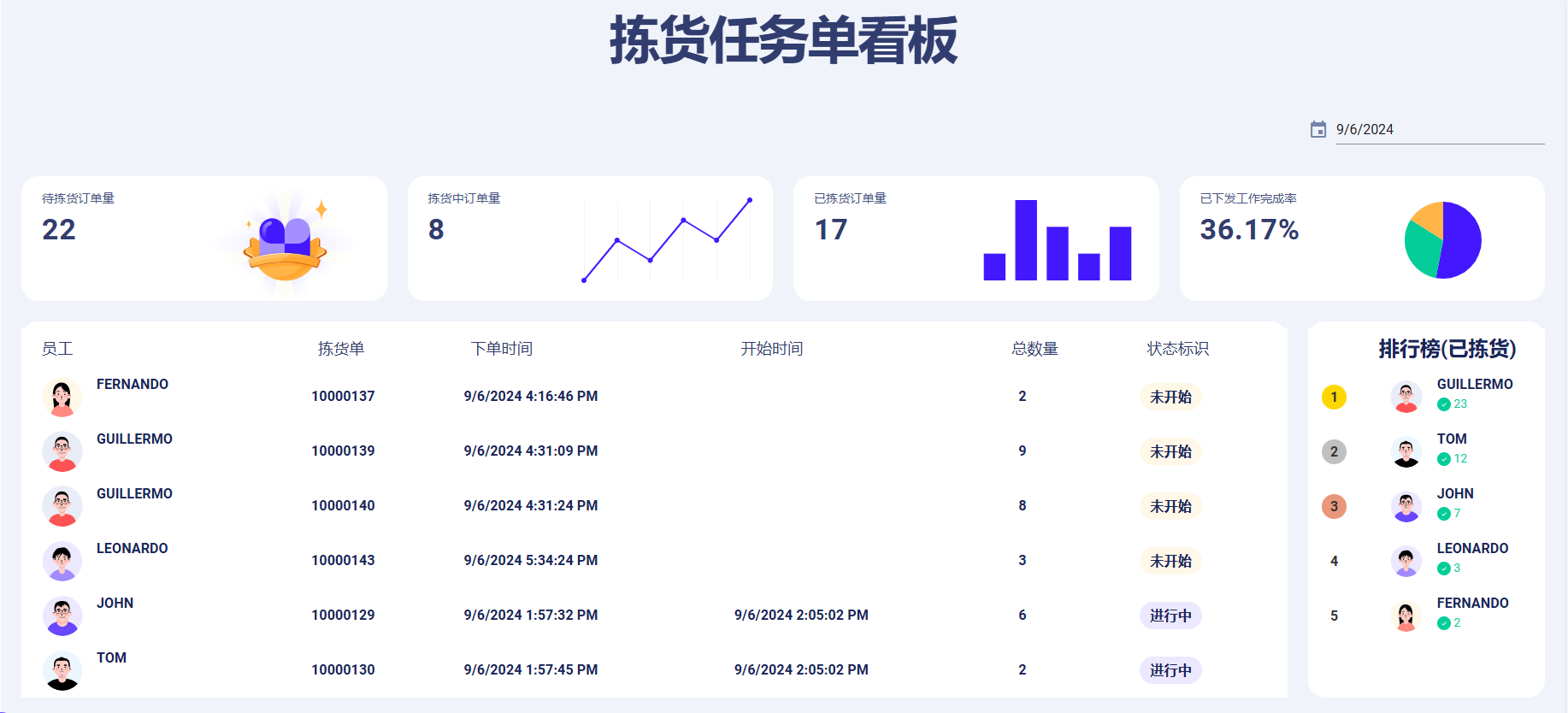Click the line chart in picking orders card
Viewport: 1568px width, 713px height.
click(x=667, y=240)
